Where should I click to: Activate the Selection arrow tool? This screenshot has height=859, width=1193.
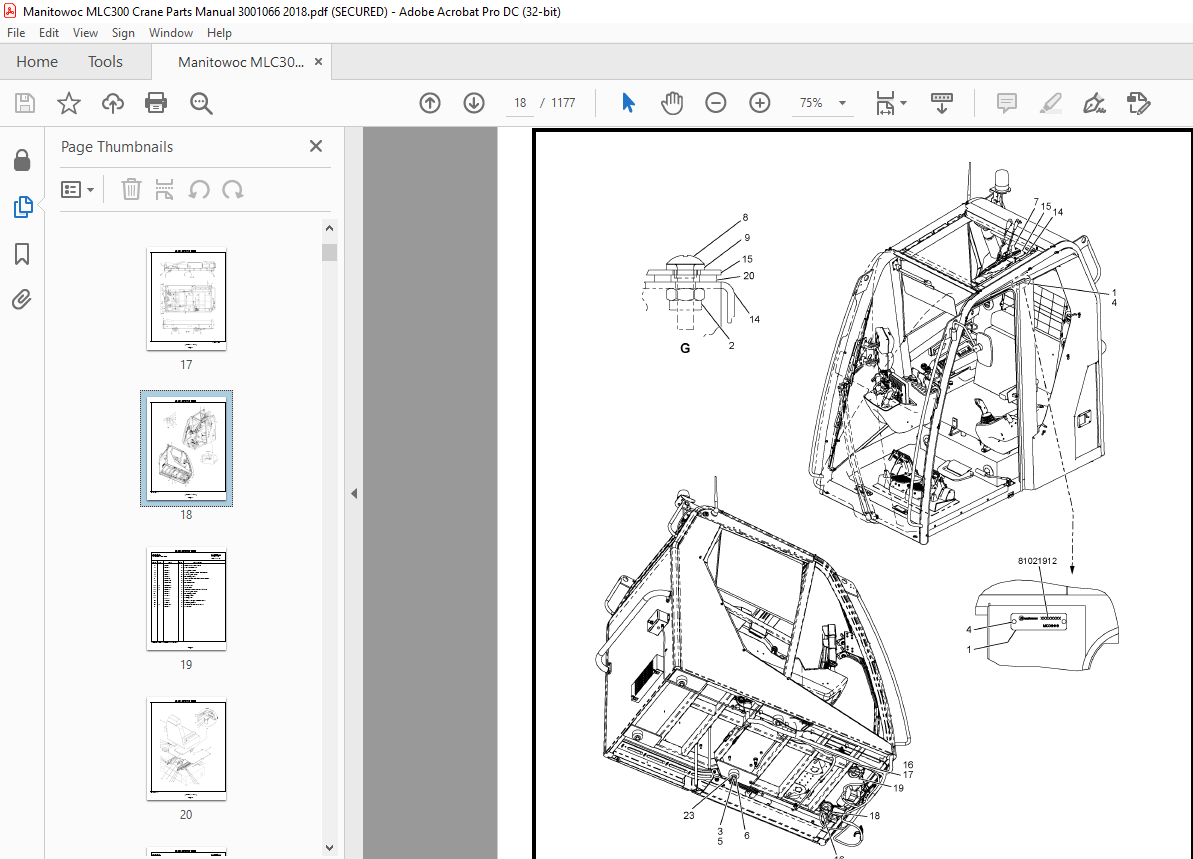(628, 103)
